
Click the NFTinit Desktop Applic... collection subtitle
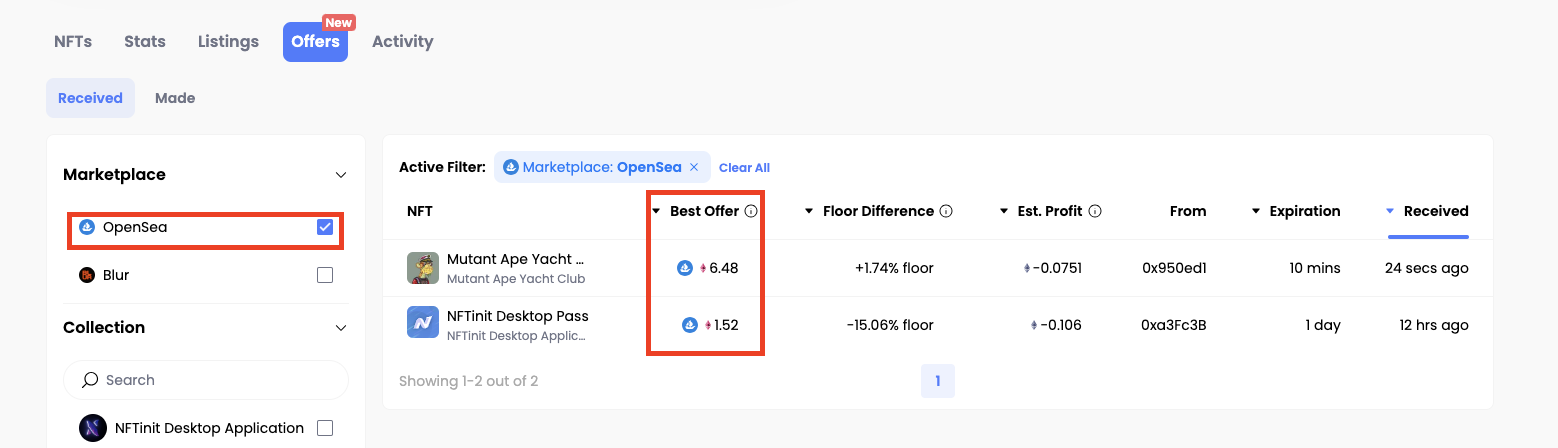[516, 336]
